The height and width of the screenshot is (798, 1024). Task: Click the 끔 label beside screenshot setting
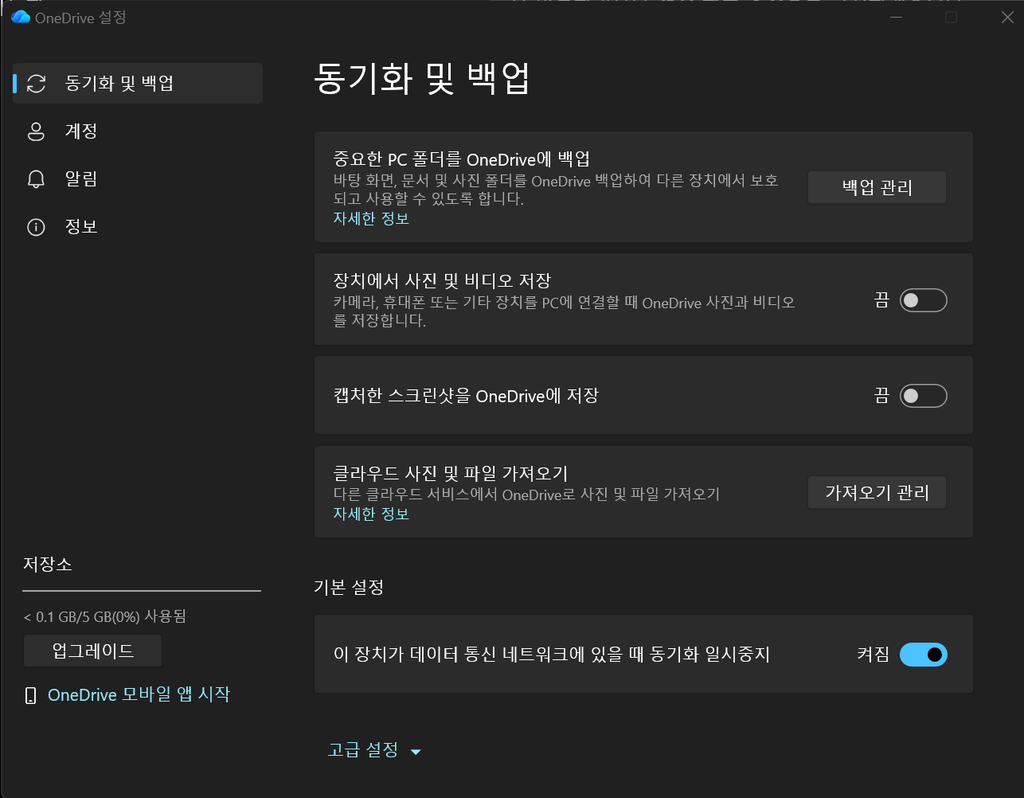882,396
